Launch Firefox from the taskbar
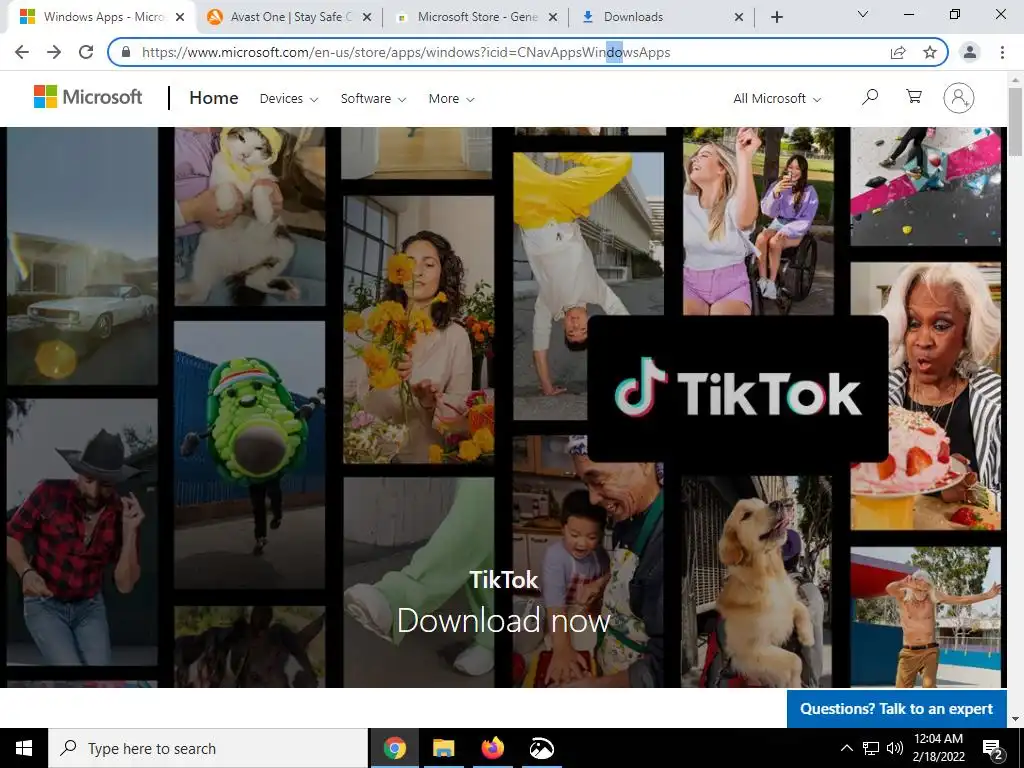The height and width of the screenshot is (768, 1024). pos(492,748)
